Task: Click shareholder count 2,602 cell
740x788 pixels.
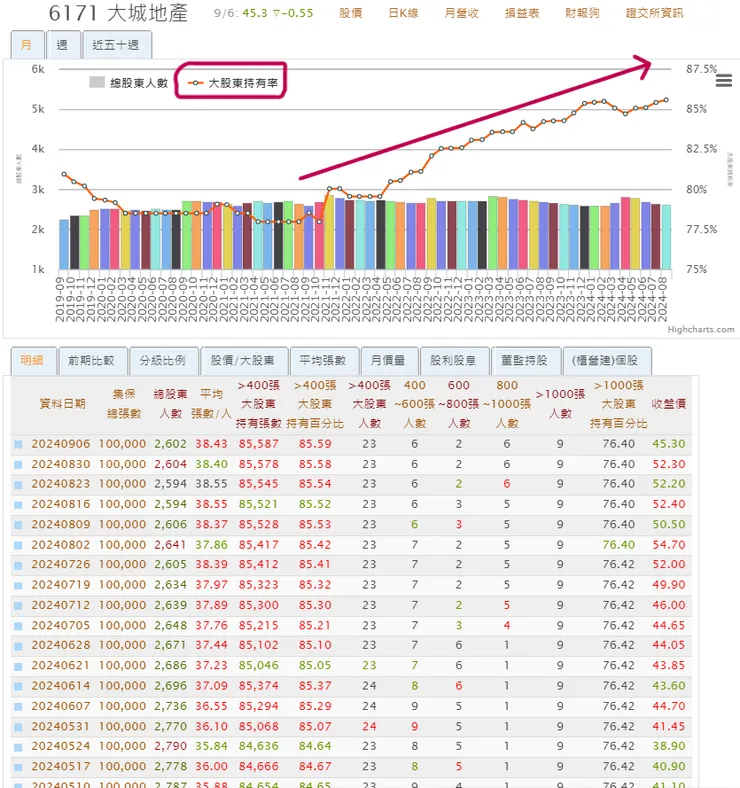Action: [x=170, y=444]
